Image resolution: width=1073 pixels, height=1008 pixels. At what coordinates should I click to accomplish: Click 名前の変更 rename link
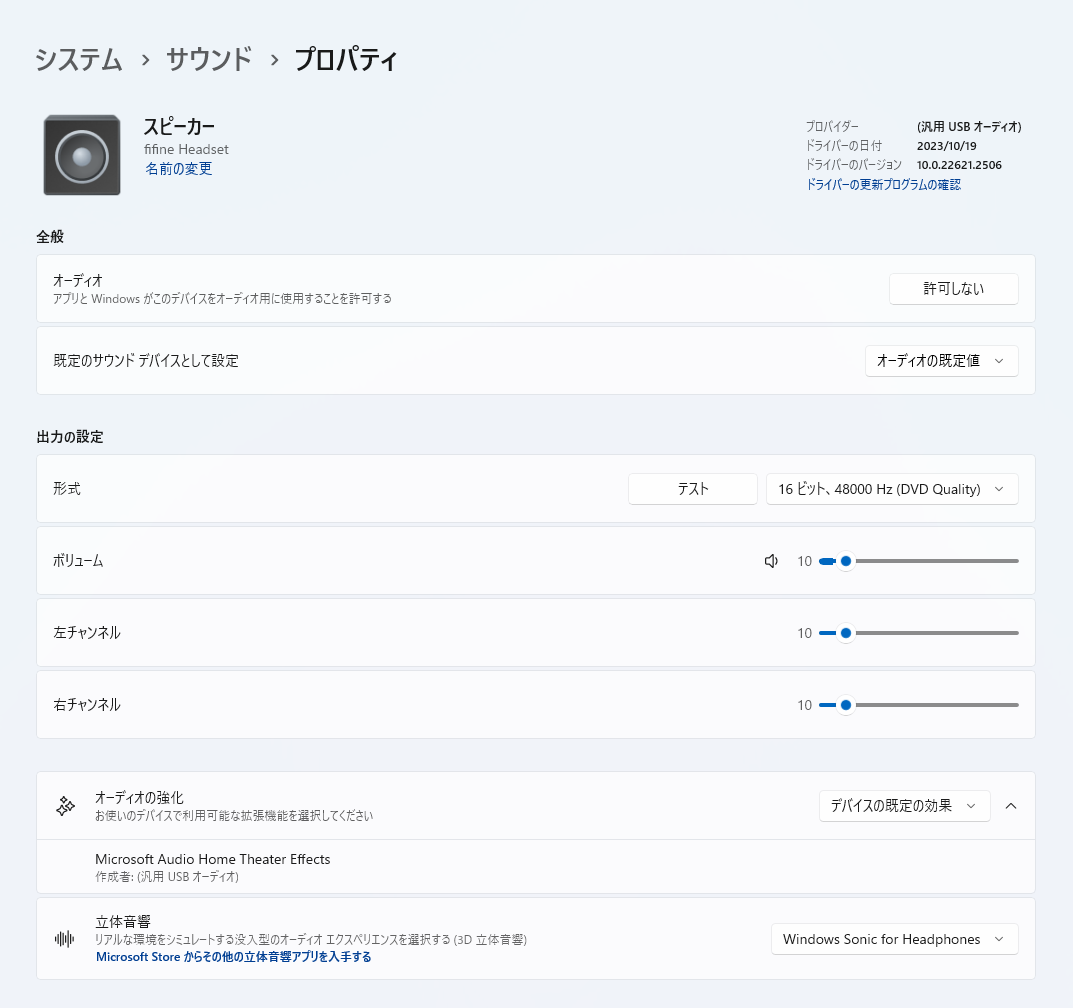tap(179, 169)
